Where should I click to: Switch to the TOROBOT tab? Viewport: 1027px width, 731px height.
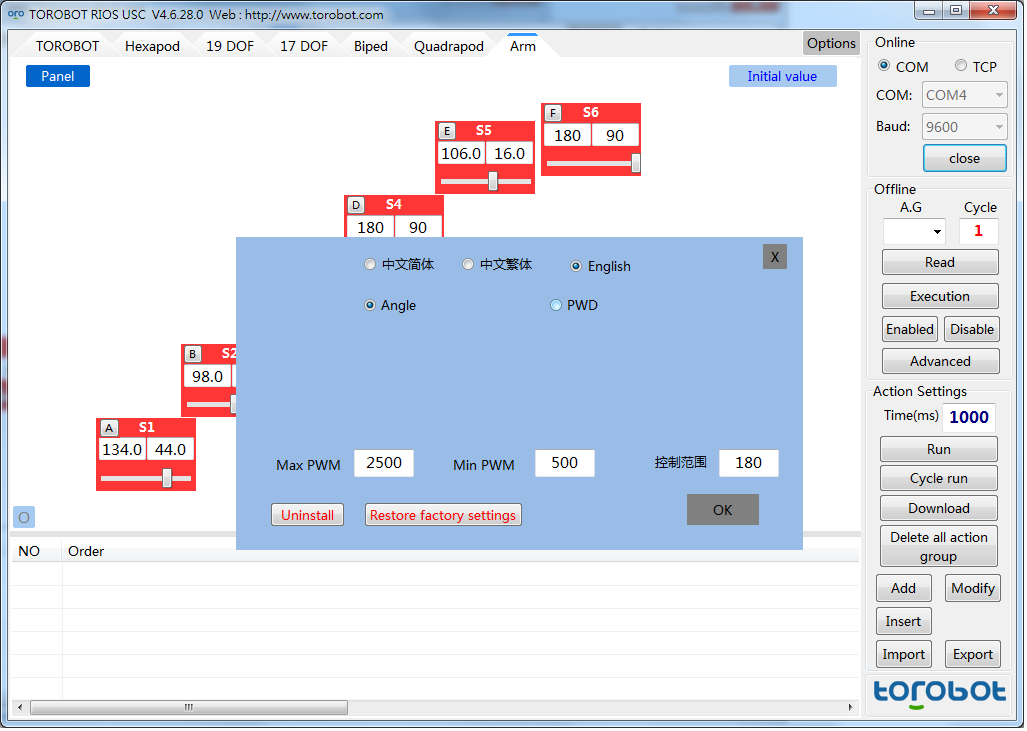tap(67, 47)
